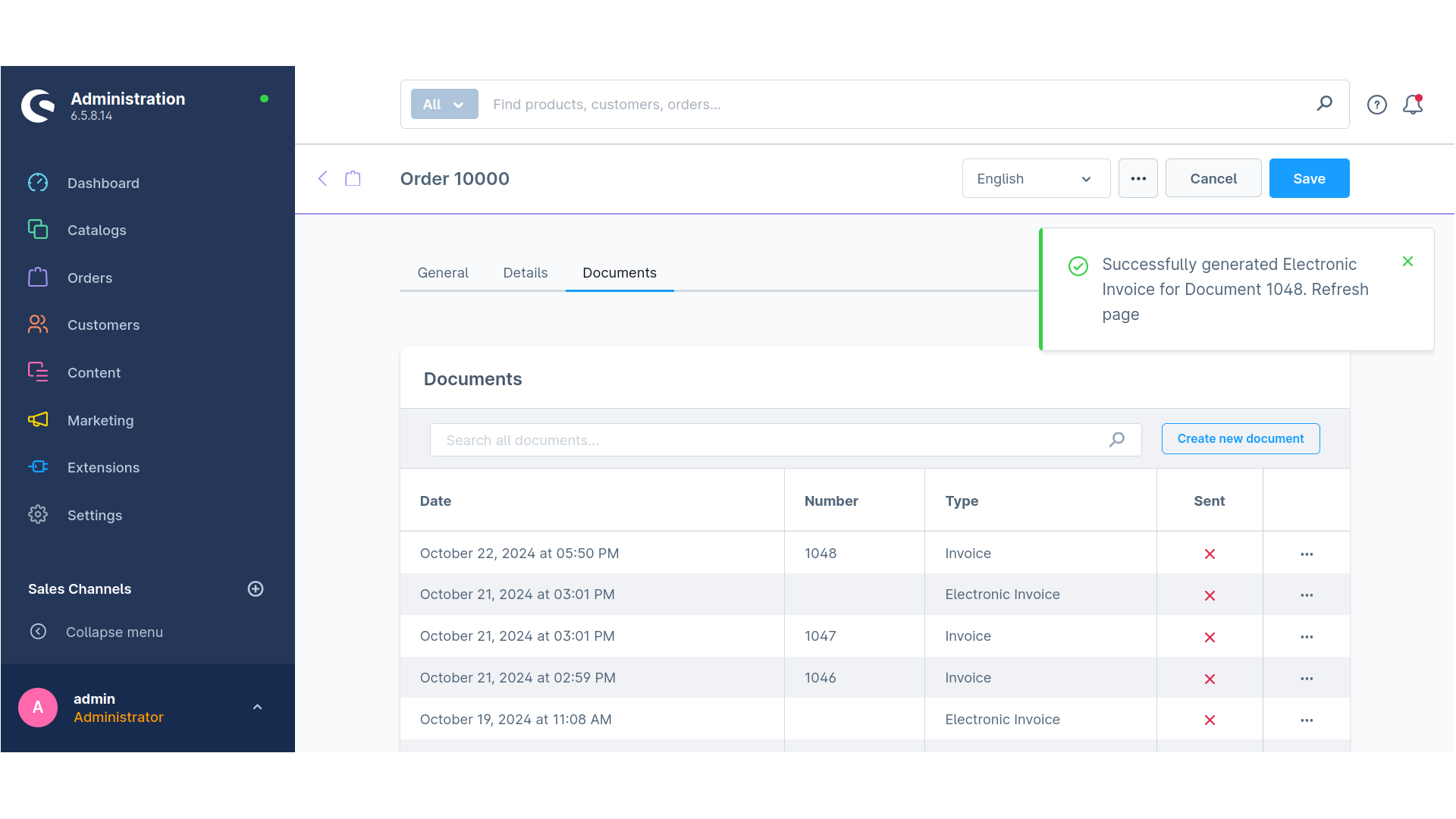Click the Save order button
This screenshot has width=1456, height=819.
point(1309,178)
